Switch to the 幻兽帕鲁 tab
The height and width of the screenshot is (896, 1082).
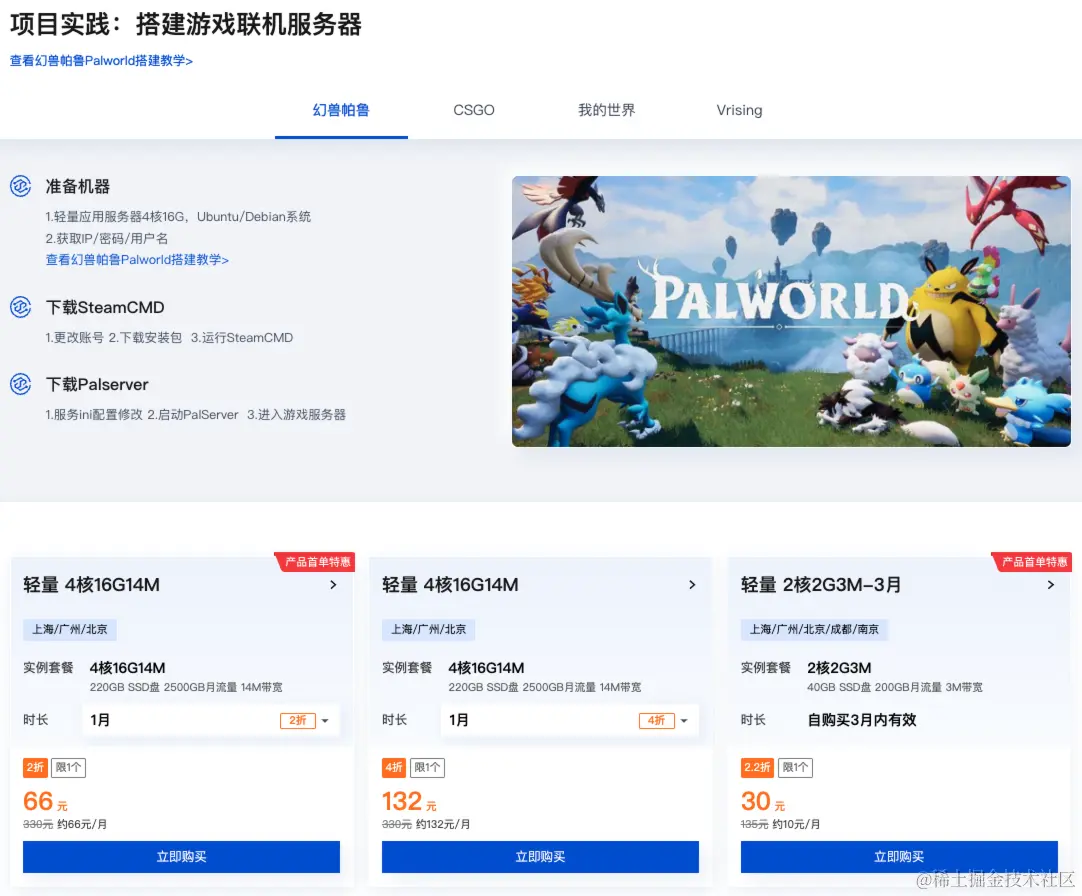tap(341, 110)
